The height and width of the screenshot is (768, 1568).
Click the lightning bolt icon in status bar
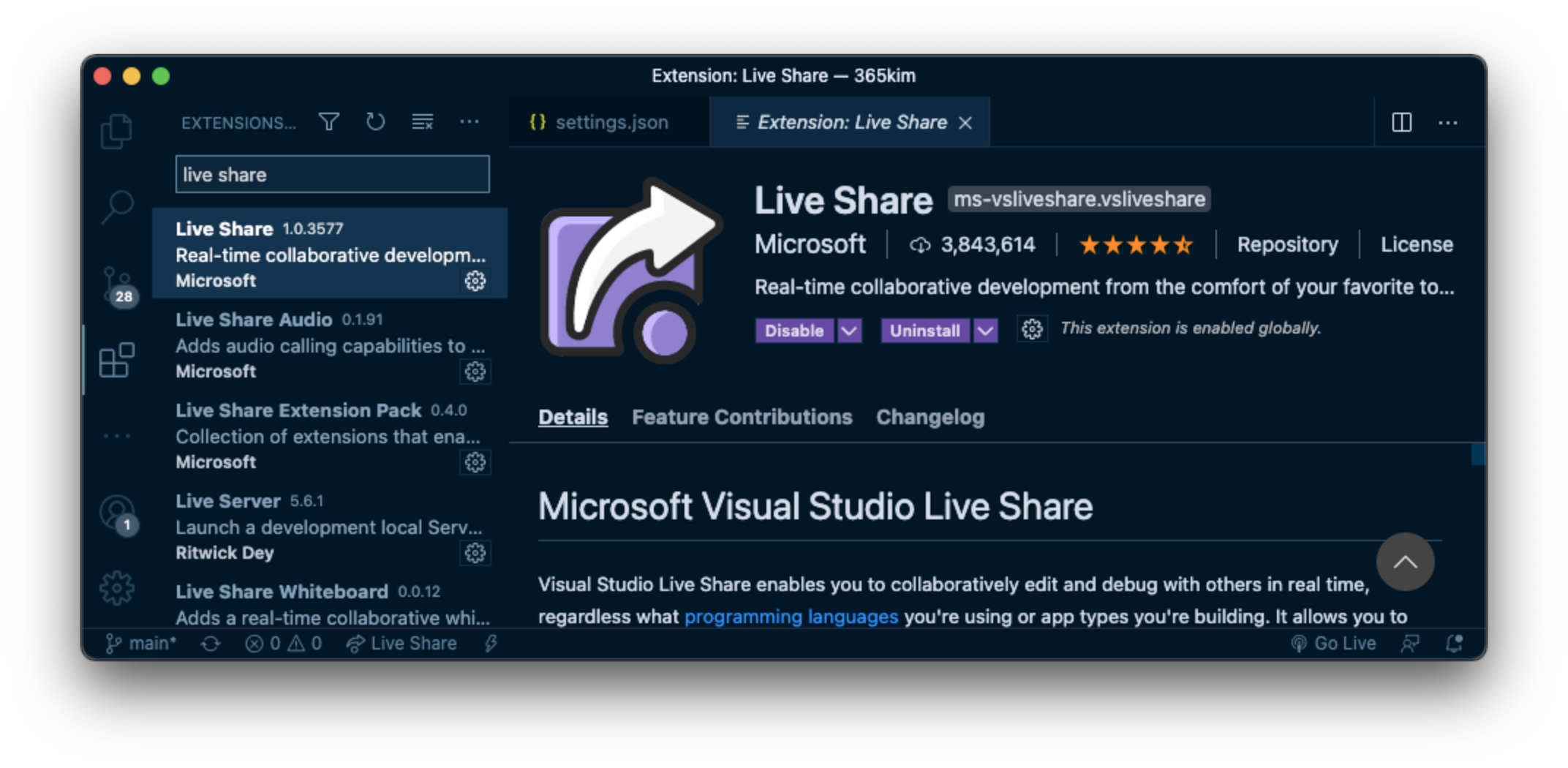491,644
